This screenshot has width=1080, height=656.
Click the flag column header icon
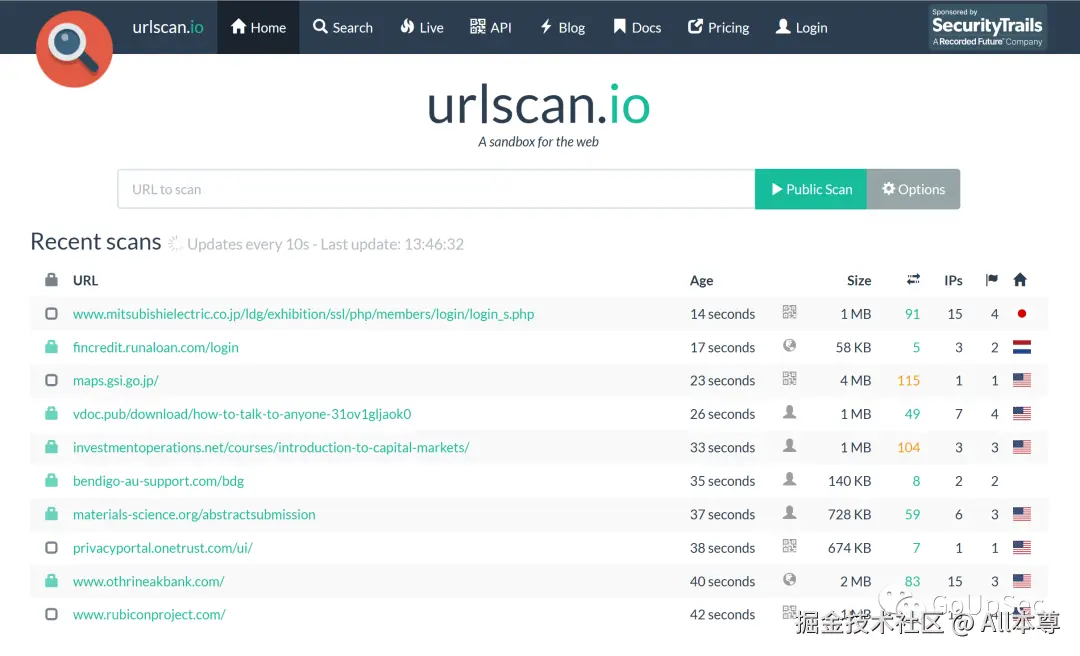[991, 279]
